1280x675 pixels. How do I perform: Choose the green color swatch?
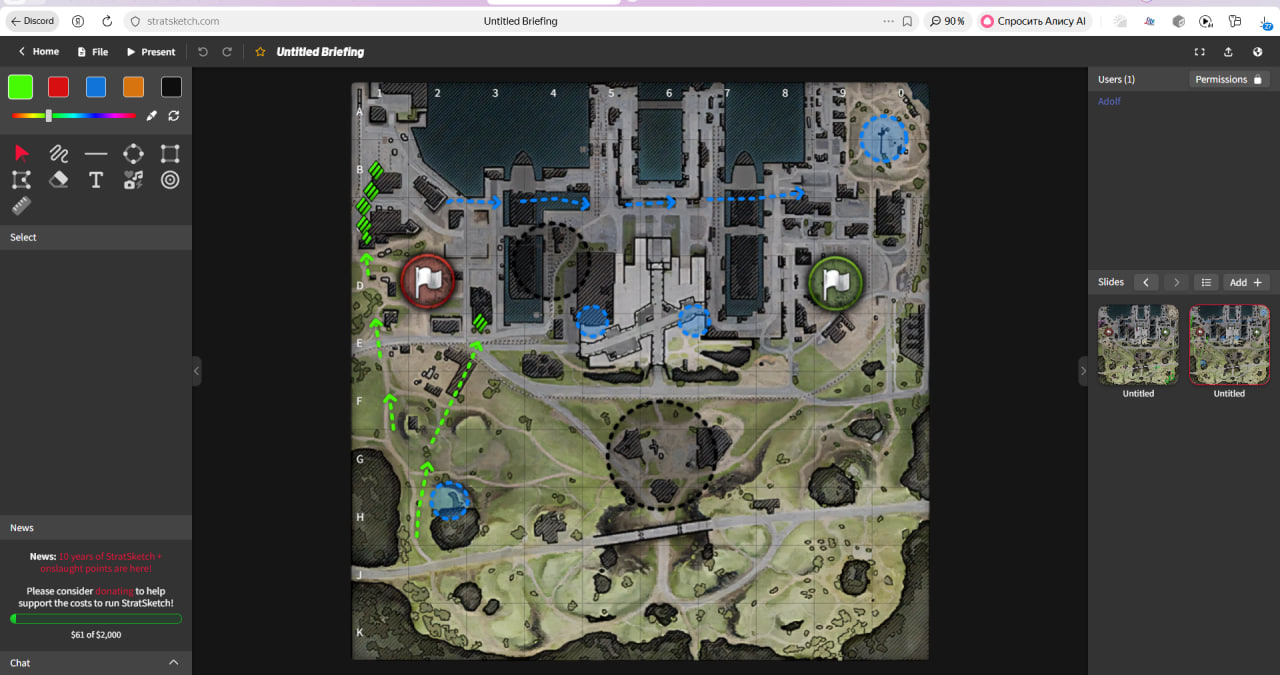(20, 87)
